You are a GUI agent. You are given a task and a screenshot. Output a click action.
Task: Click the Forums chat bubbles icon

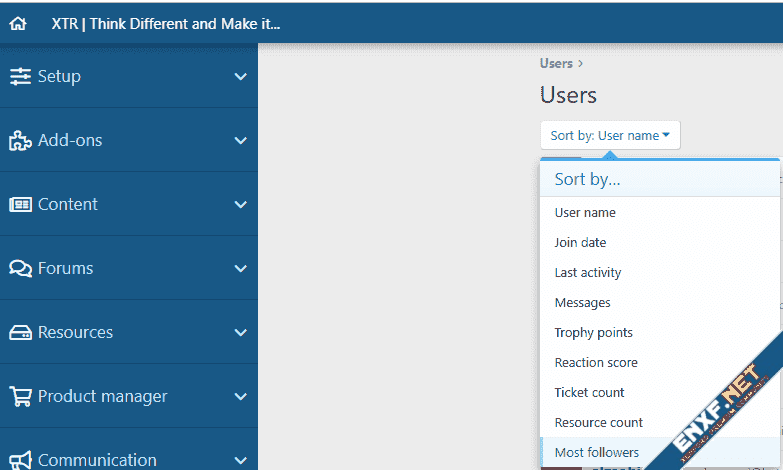point(20,268)
